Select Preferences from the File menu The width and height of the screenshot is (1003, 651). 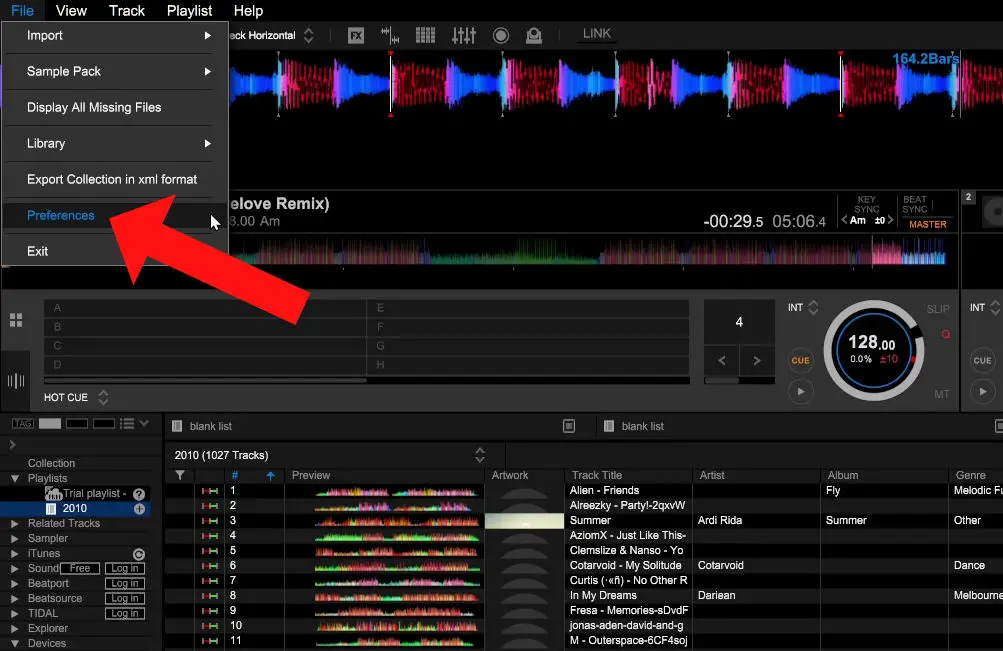point(60,214)
